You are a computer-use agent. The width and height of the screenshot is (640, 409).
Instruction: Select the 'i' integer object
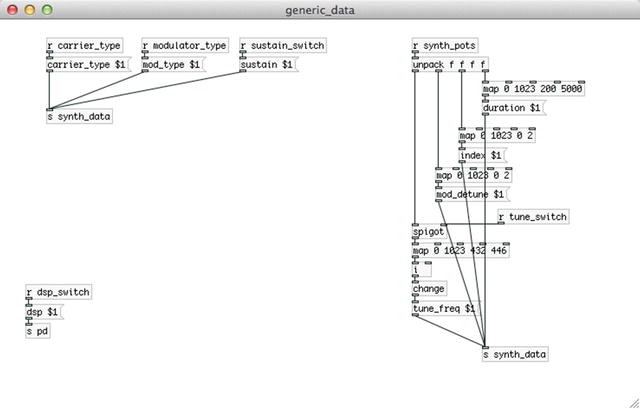tap(422, 269)
